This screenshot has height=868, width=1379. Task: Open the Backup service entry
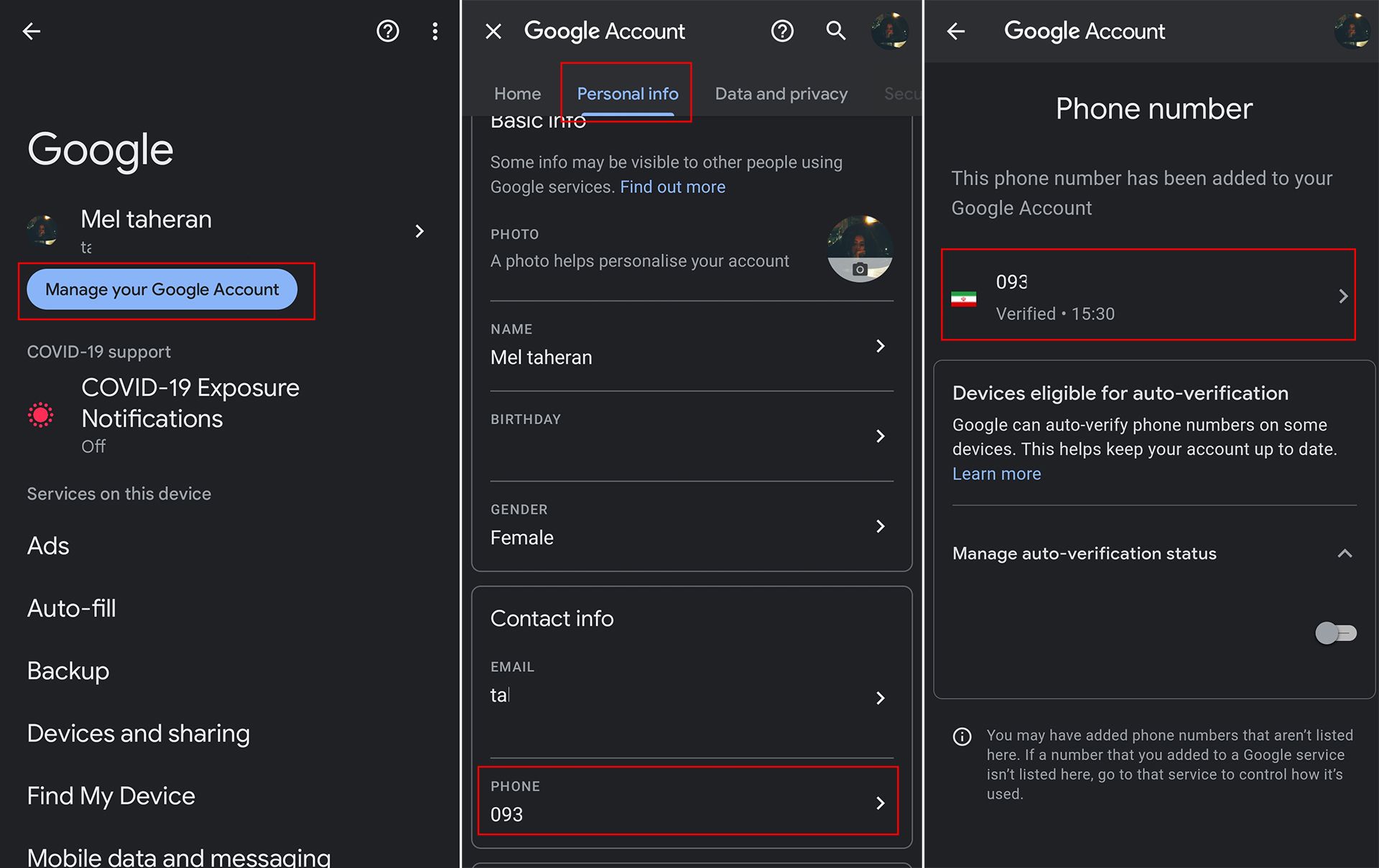tap(68, 671)
